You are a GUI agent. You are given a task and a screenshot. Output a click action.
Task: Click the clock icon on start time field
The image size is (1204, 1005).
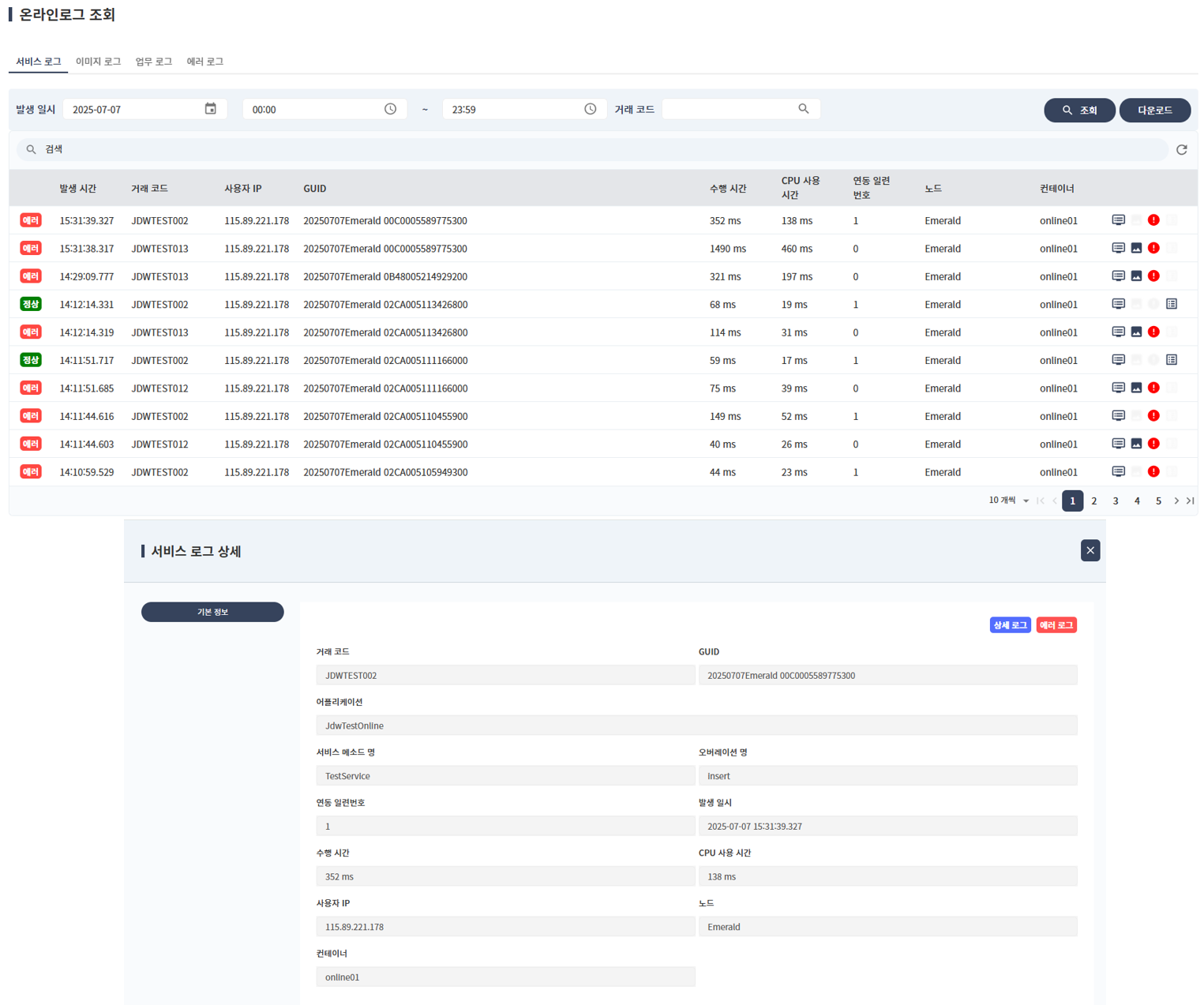tap(390, 109)
